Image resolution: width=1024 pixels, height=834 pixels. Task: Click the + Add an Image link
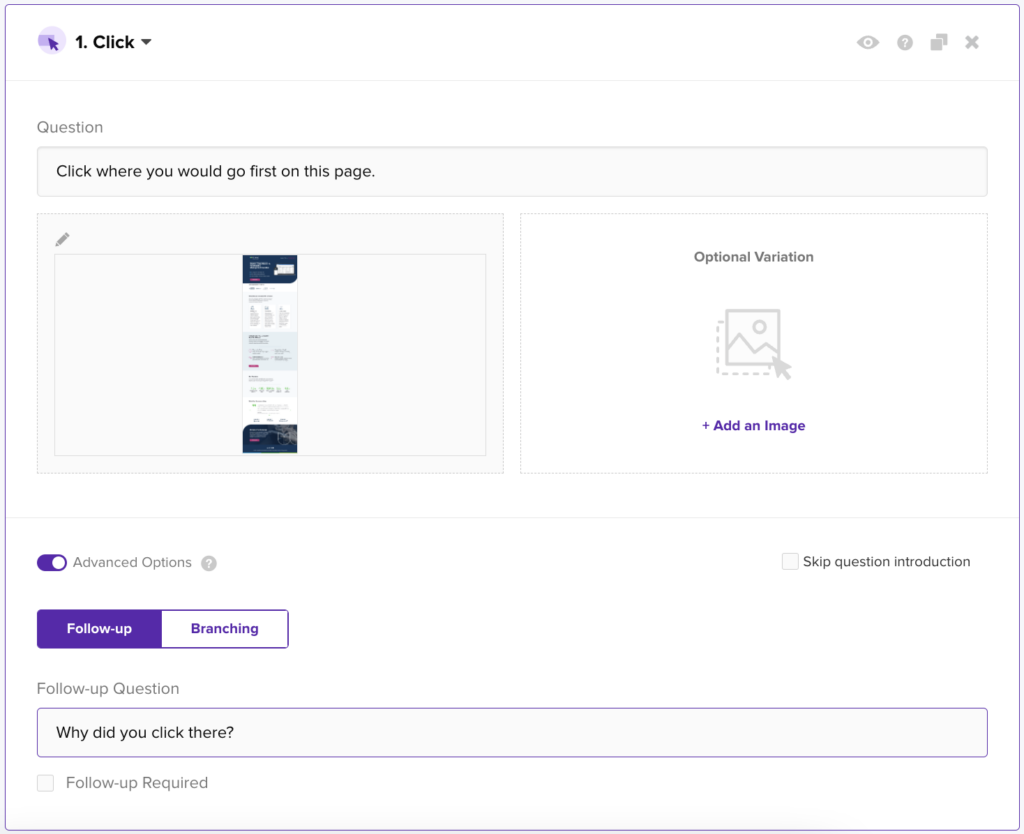(754, 426)
